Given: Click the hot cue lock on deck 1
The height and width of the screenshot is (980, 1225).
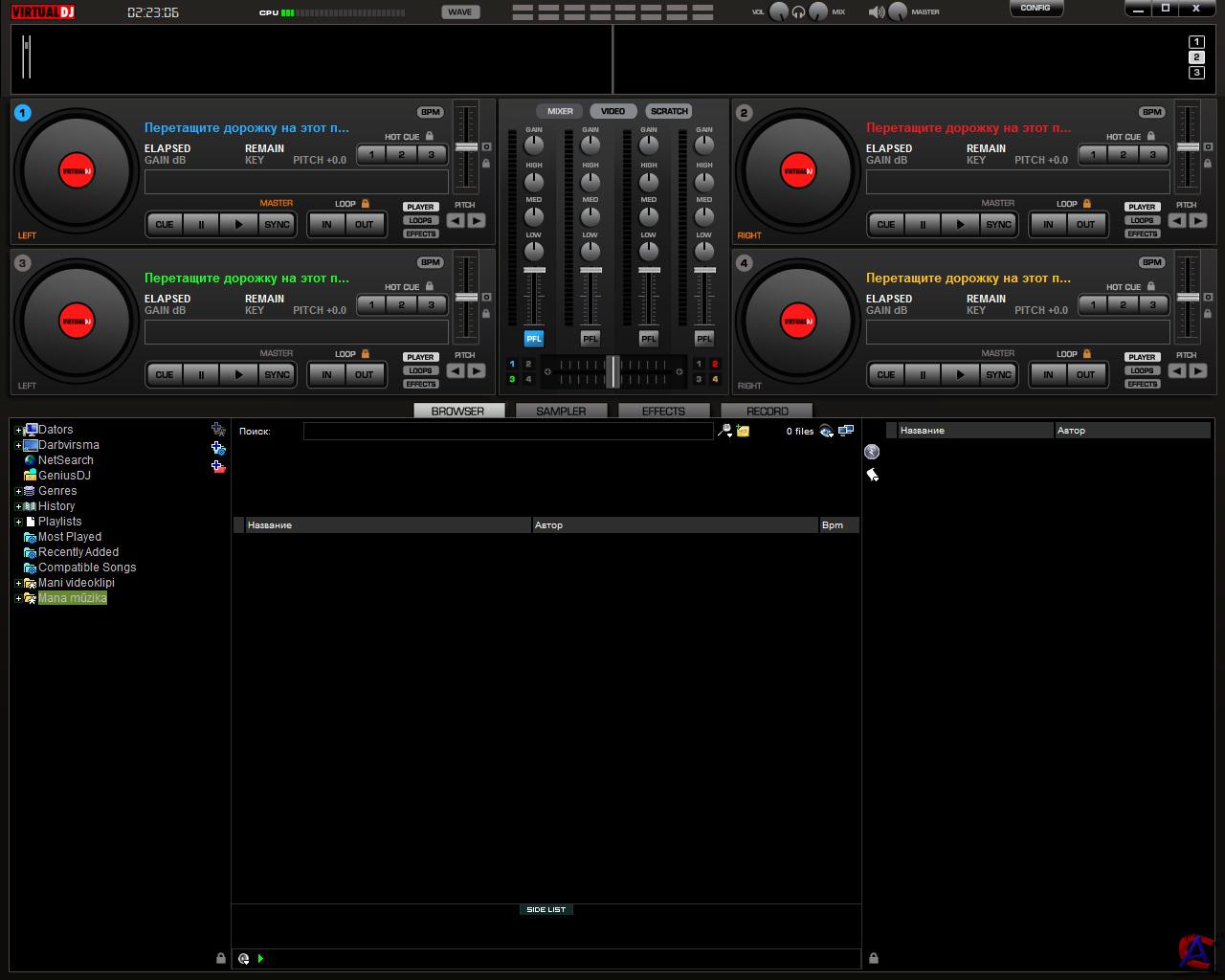Looking at the screenshot, I should tap(430, 137).
